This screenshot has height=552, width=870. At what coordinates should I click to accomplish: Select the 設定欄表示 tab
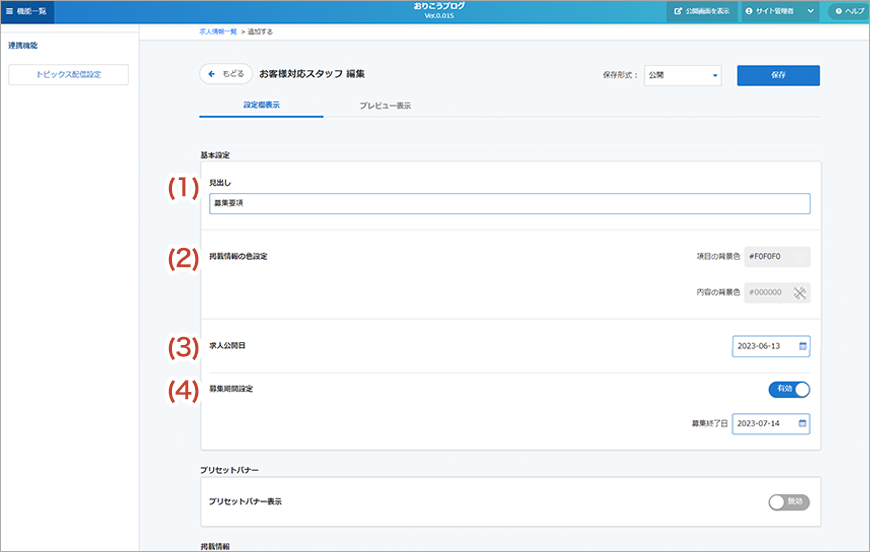point(261,105)
